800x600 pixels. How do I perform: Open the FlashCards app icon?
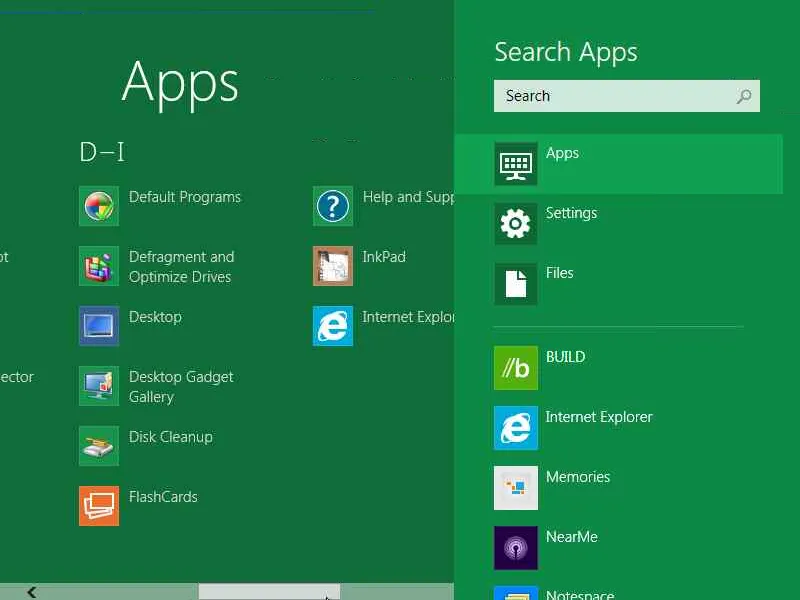pos(99,506)
